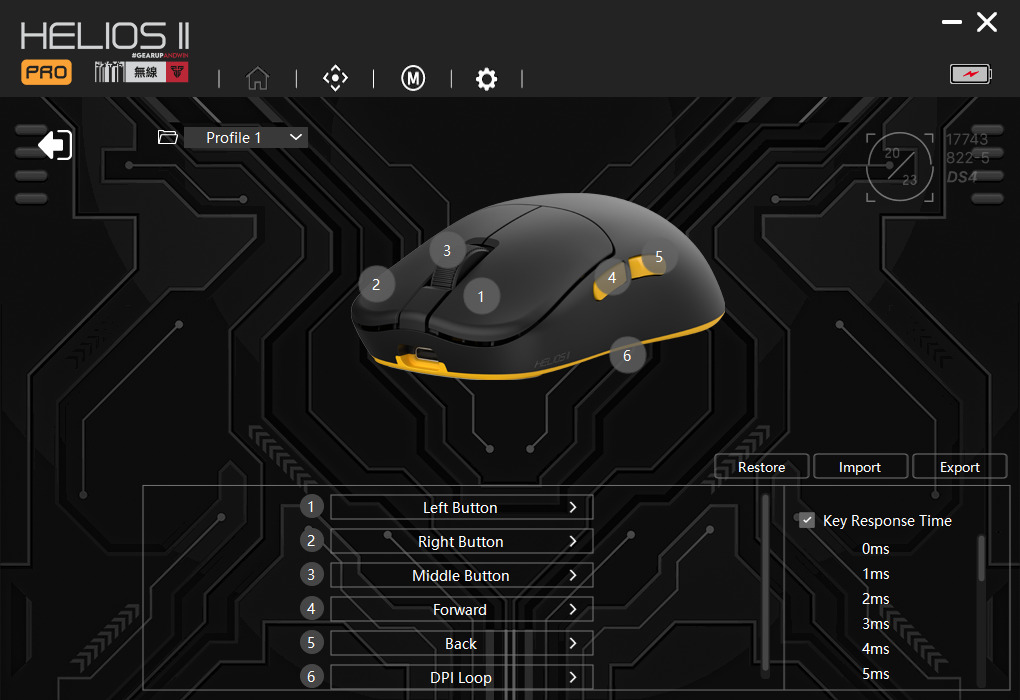Expand the Middle Button assignment
1020x700 pixels.
point(461,575)
